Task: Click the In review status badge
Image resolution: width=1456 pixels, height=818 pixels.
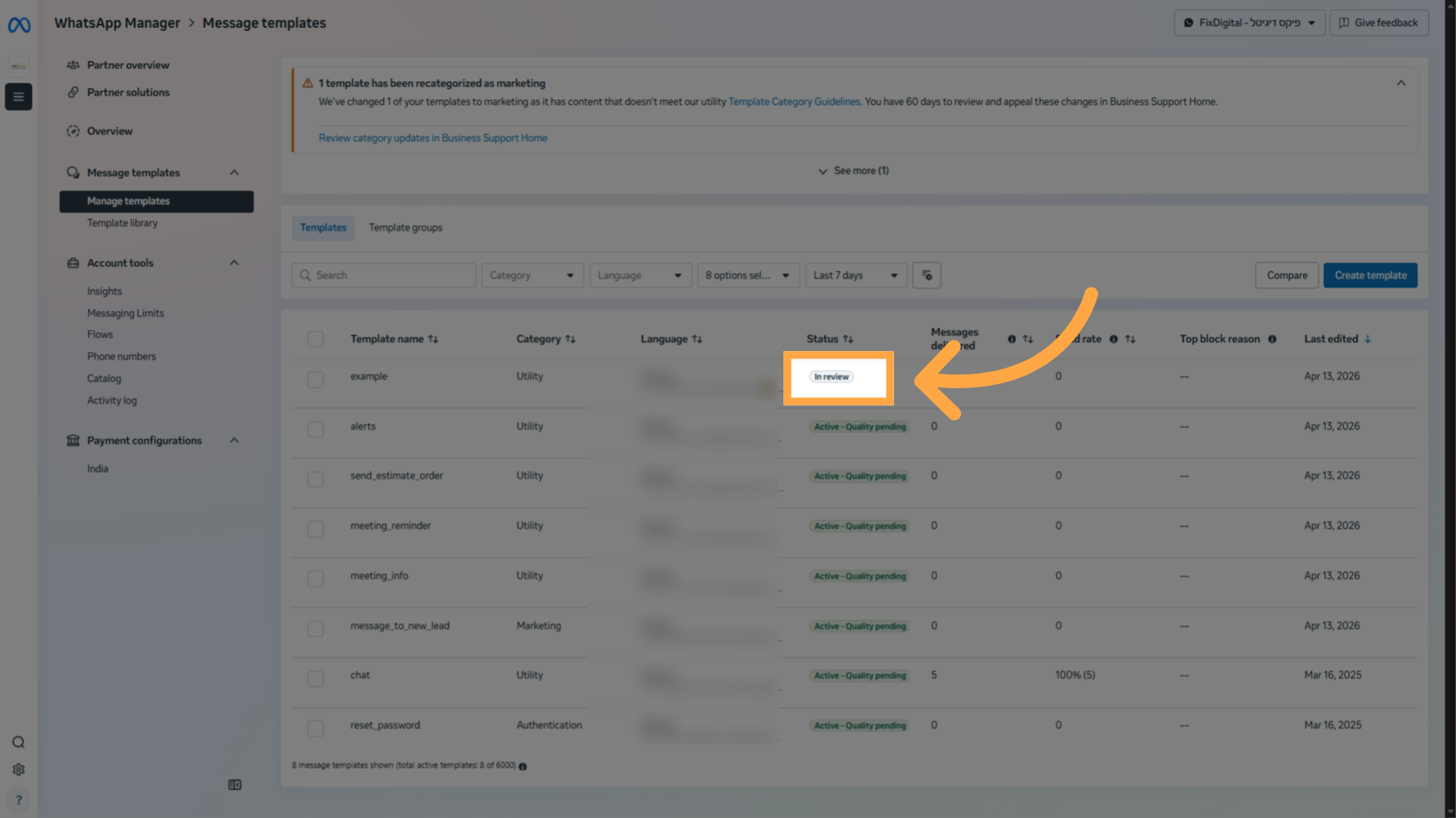Action: 831,377
